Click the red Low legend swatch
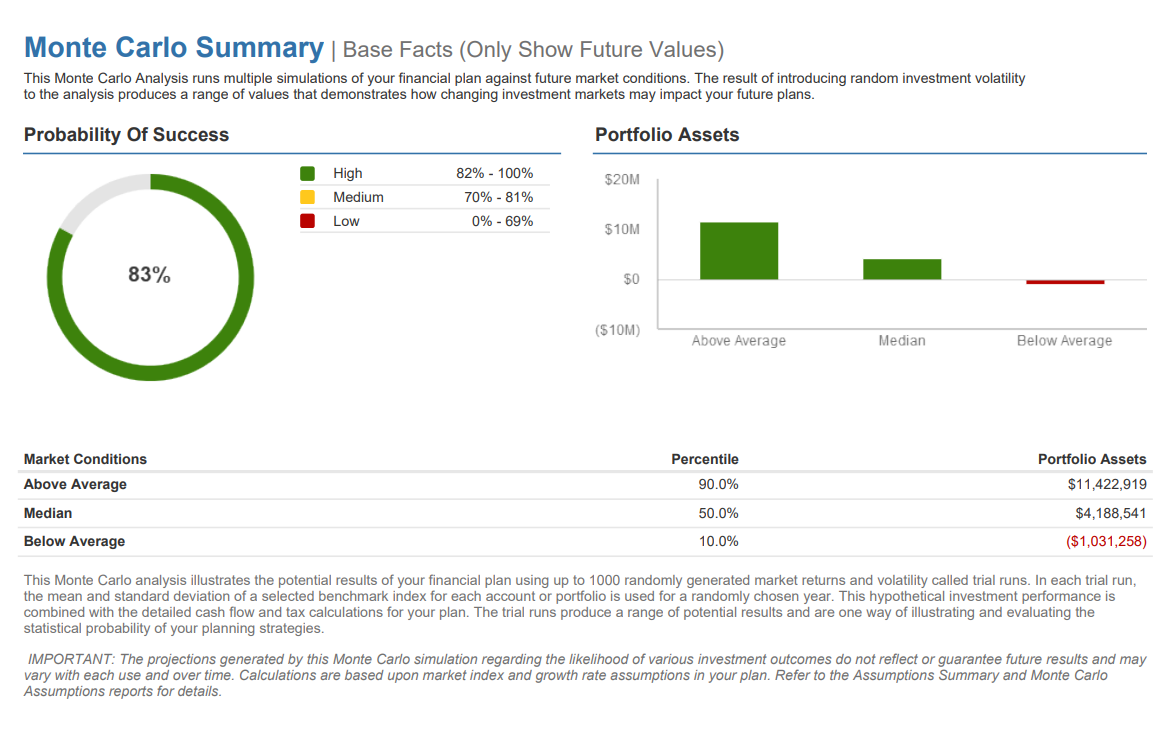1170x745 pixels. (308, 221)
